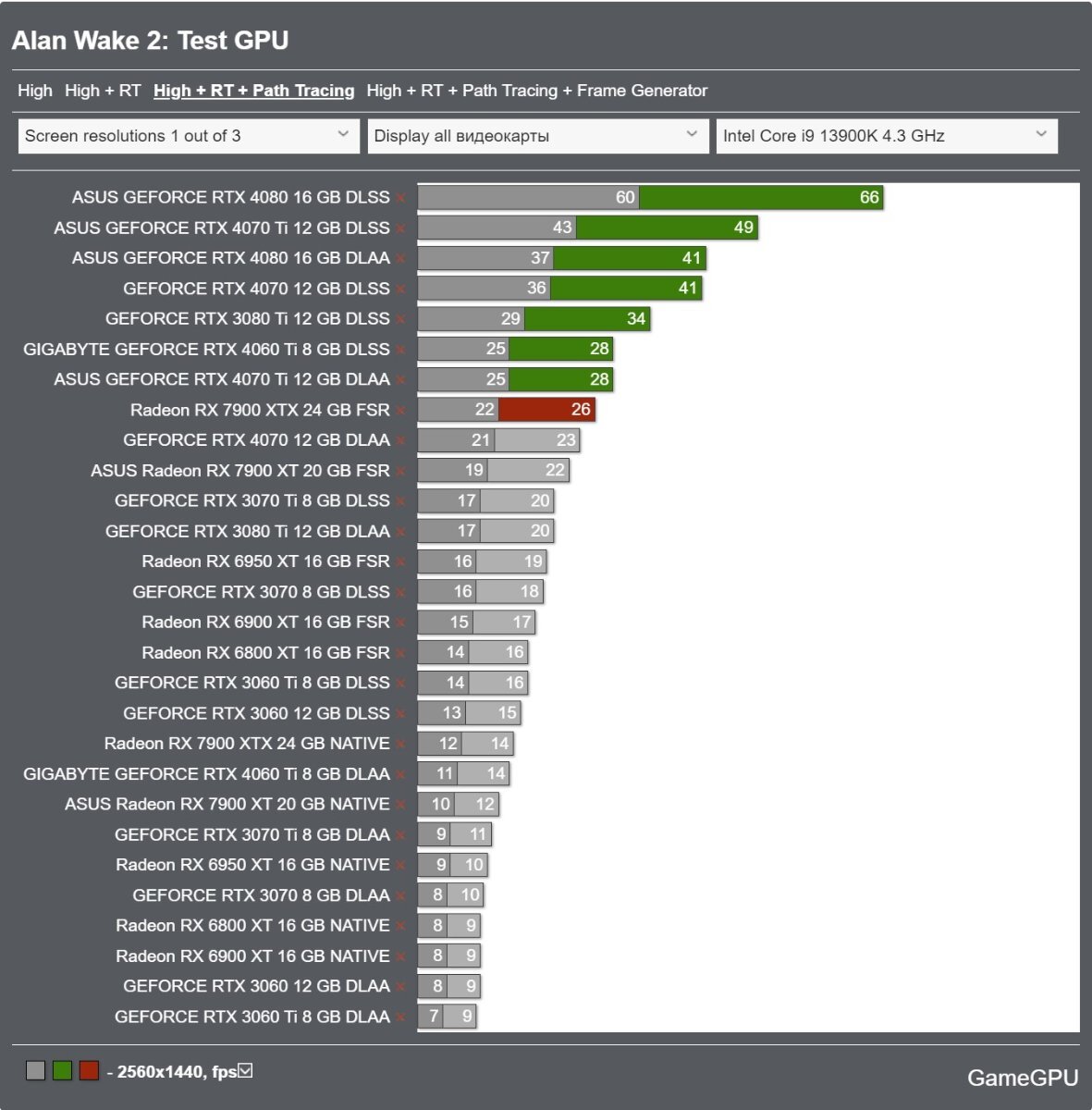Click x next to Radeon RX 6800 XT 16 GB FSR
The image size is (1092, 1110).
(400, 654)
